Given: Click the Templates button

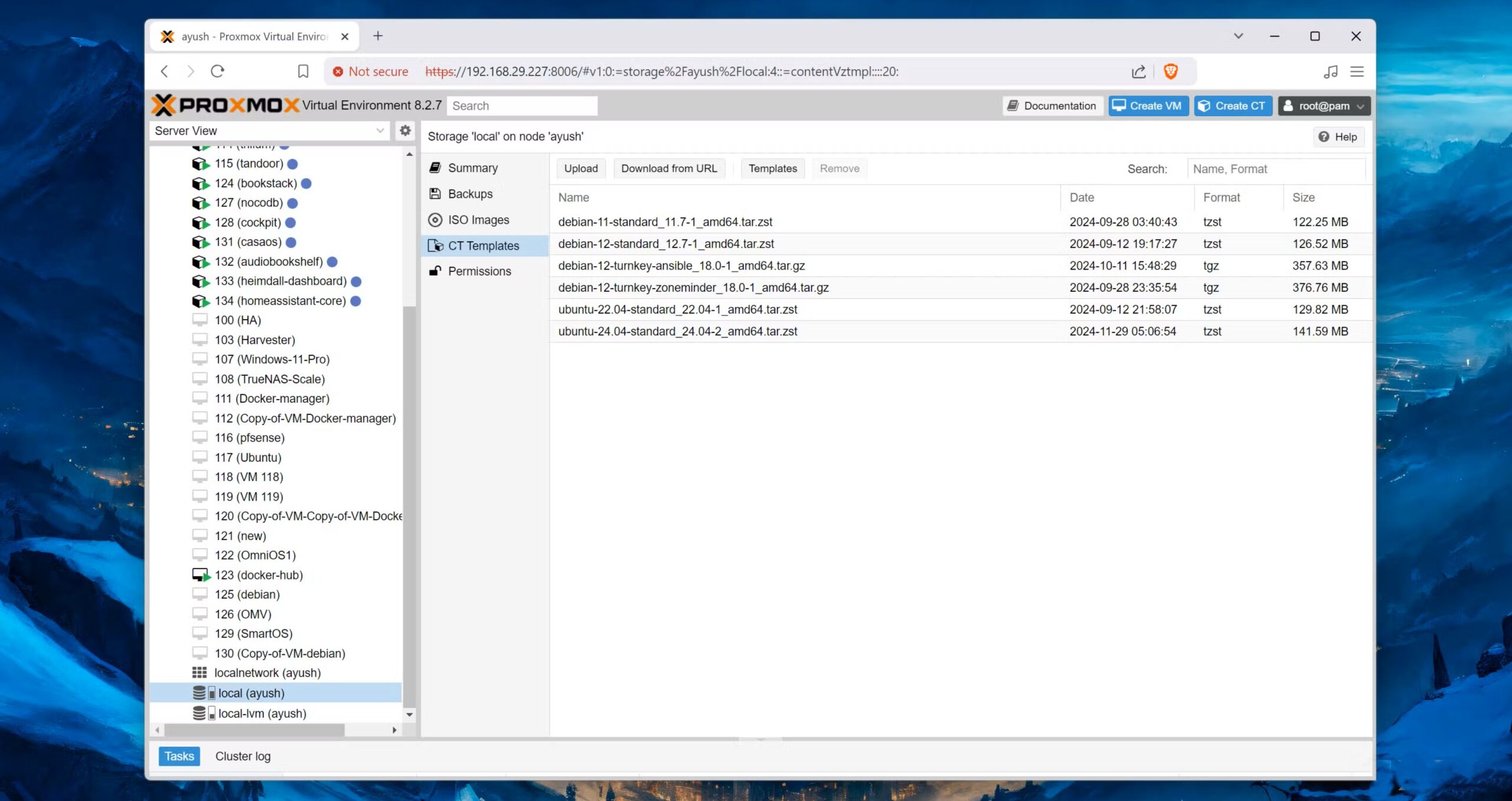Looking at the screenshot, I should click(x=772, y=168).
